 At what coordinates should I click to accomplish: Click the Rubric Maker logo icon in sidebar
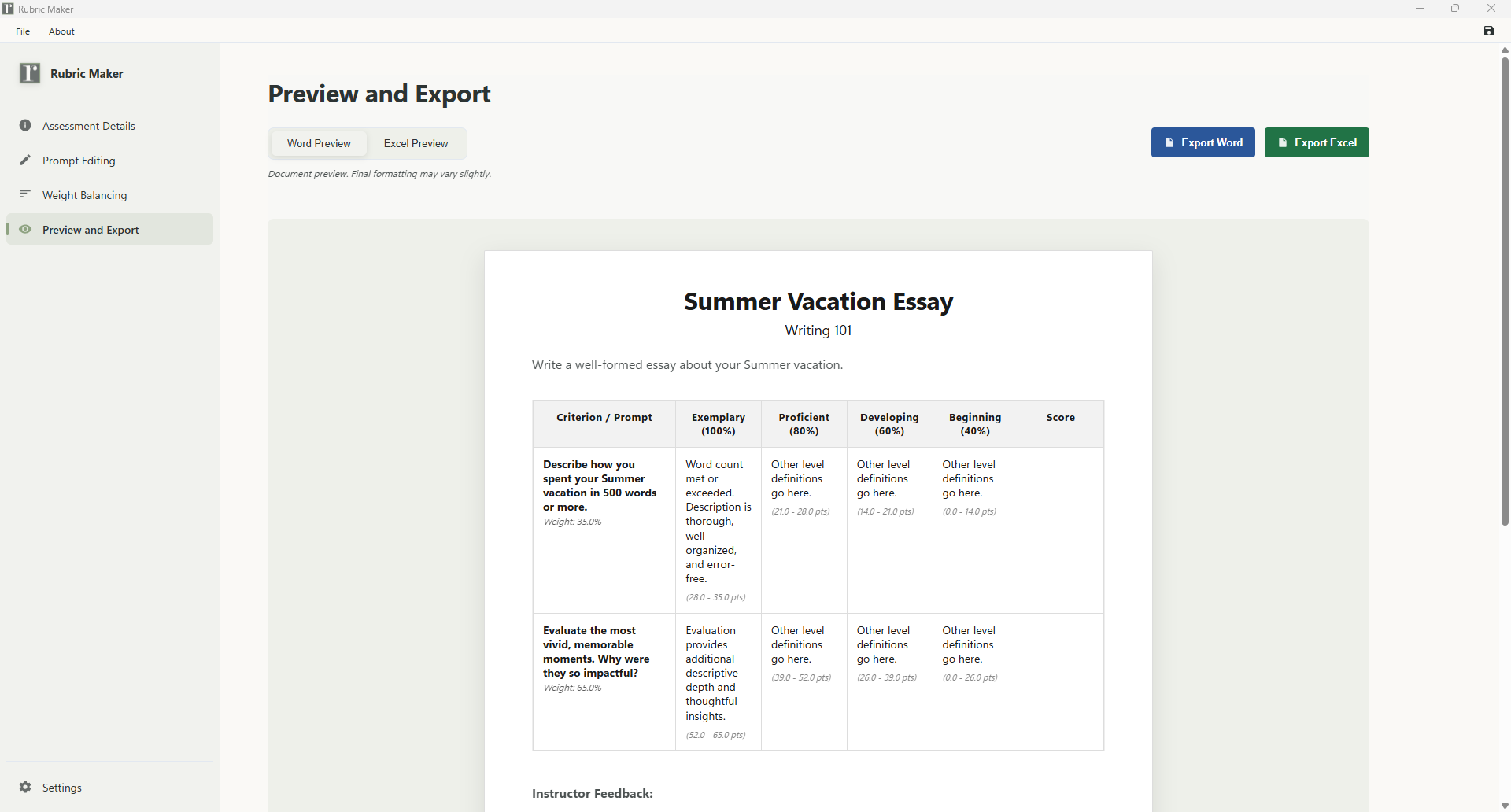coord(30,73)
